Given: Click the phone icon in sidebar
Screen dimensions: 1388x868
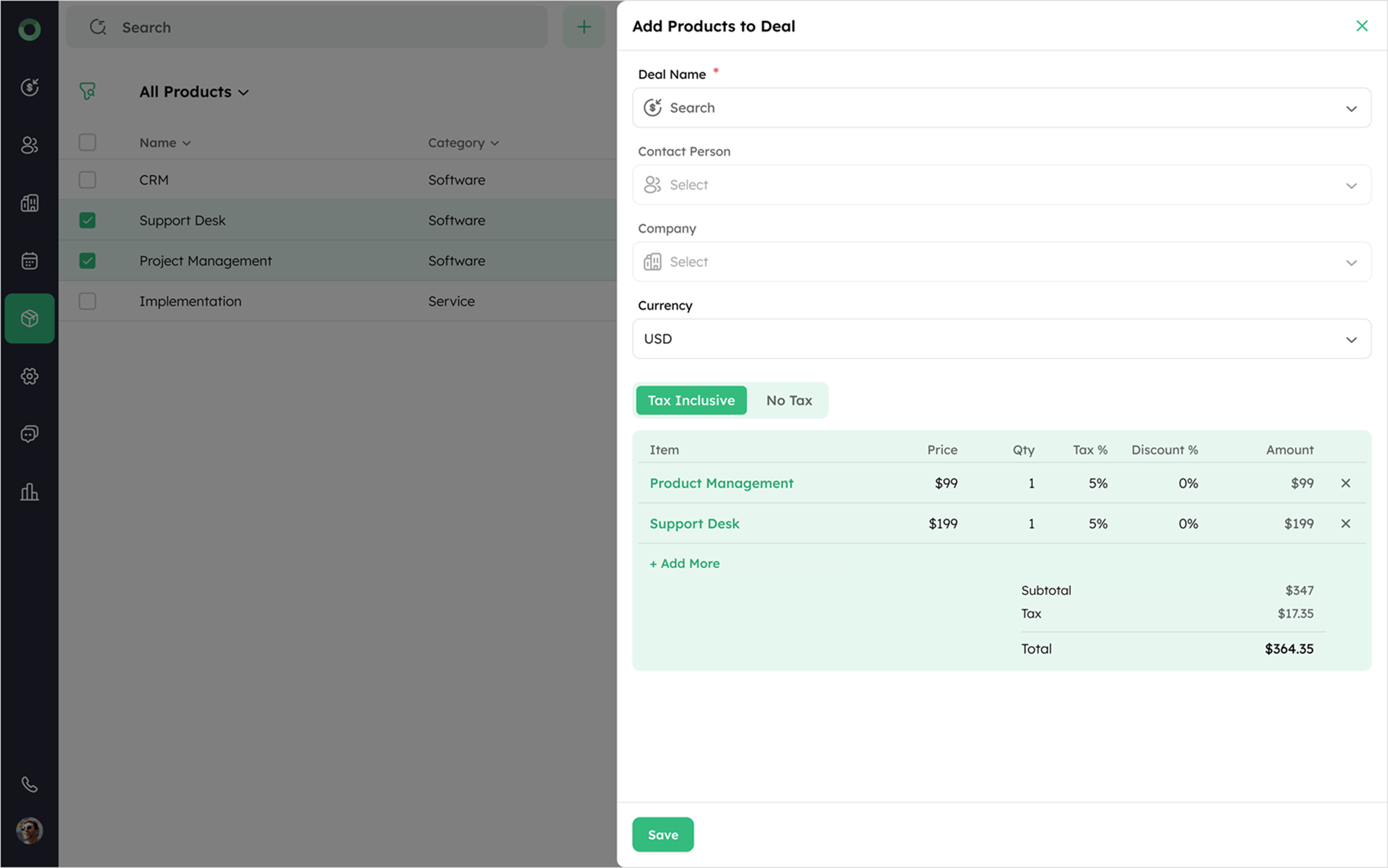Looking at the screenshot, I should click(x=29, y=784).
